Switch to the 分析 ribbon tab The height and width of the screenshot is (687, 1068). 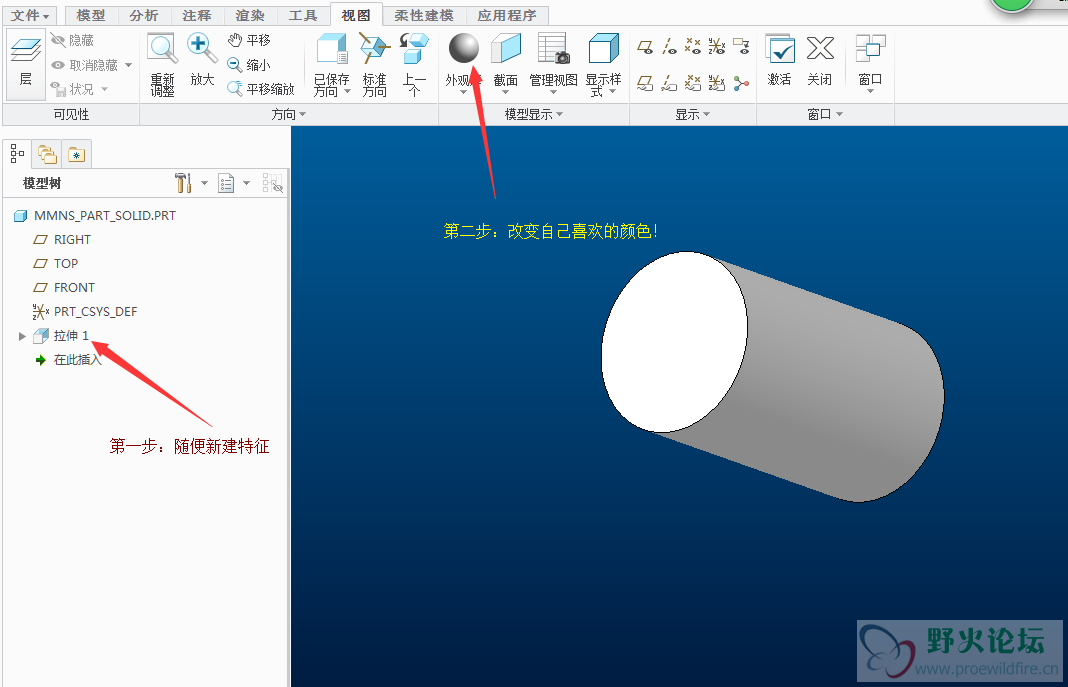tap(144, 15)
